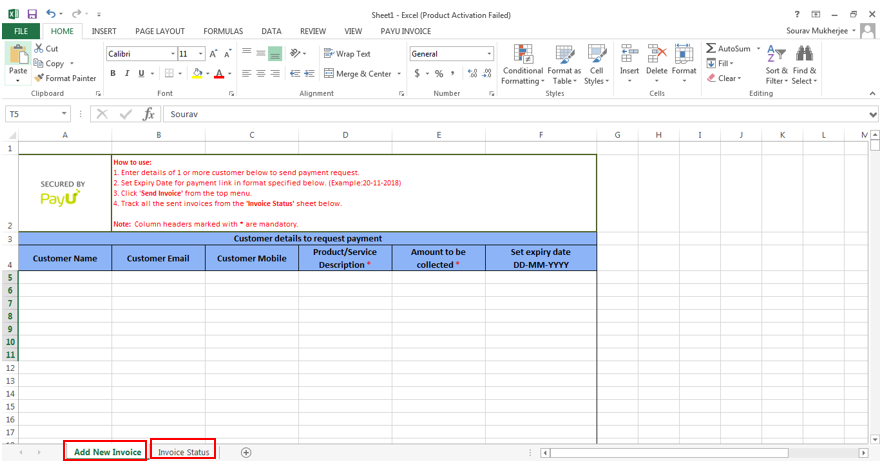Click the Borders icon

pyautogui.click(x=169, y=74)
